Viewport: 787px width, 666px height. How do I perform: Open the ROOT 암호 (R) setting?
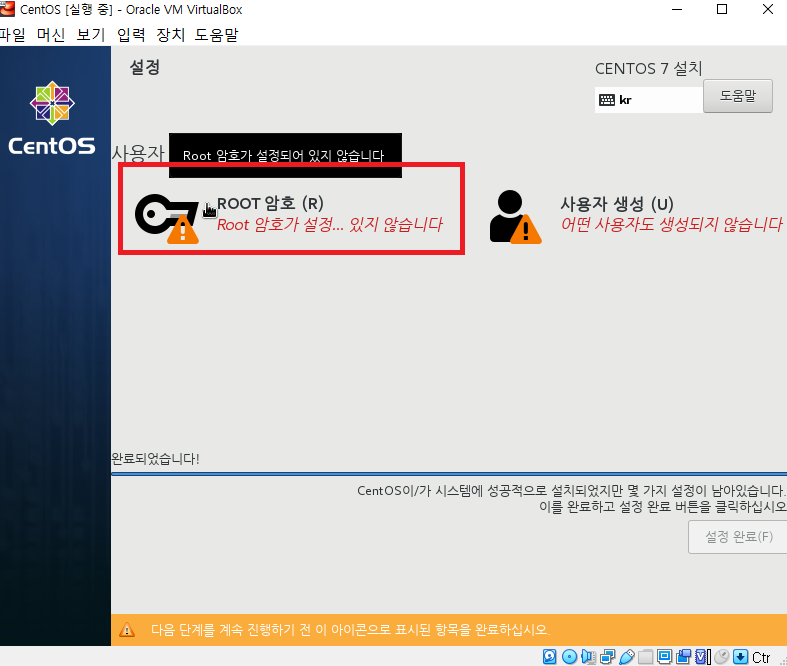(x=291, y=214)
